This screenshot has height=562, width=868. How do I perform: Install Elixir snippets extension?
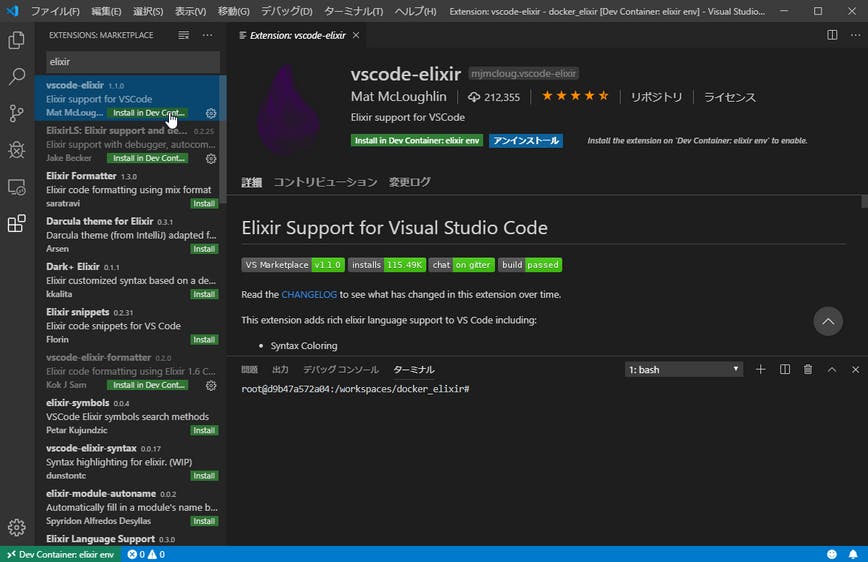(204, 340)
